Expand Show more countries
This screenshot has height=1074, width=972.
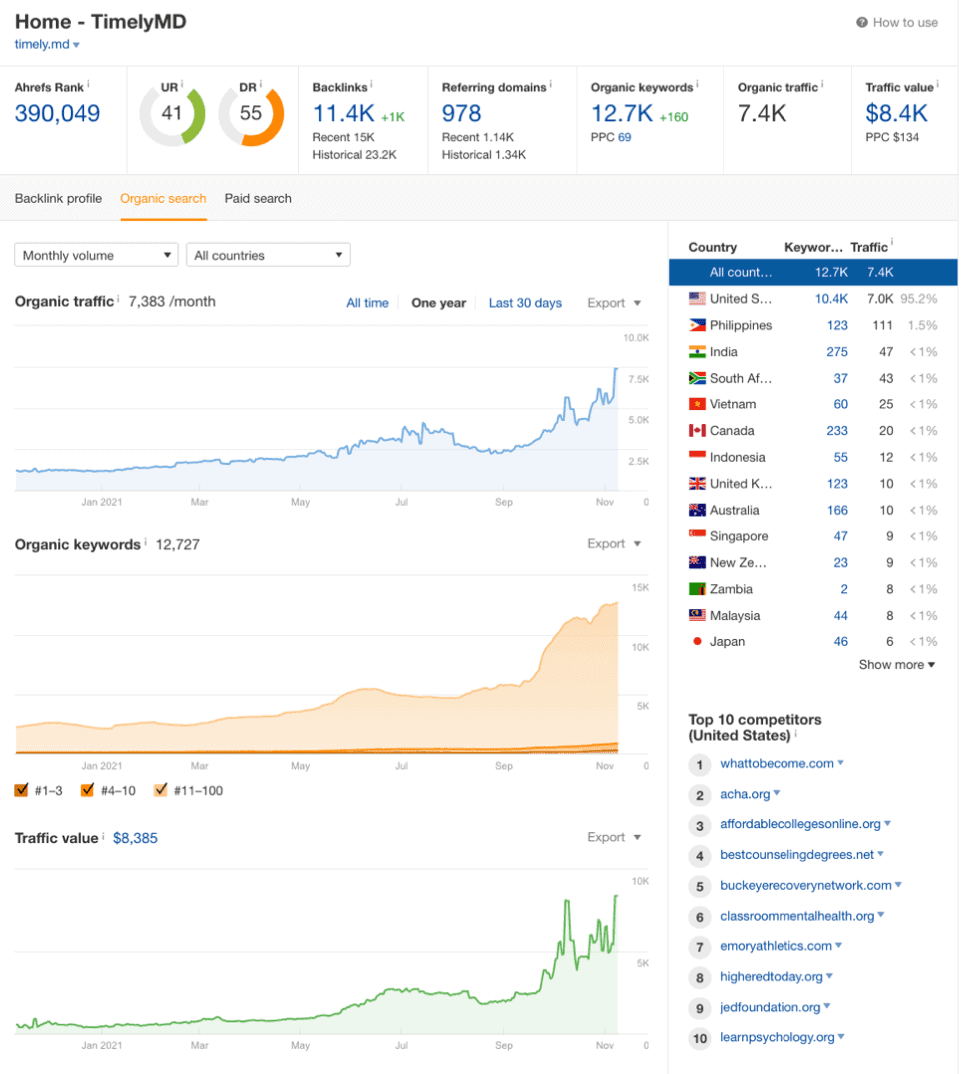(897, 664)
